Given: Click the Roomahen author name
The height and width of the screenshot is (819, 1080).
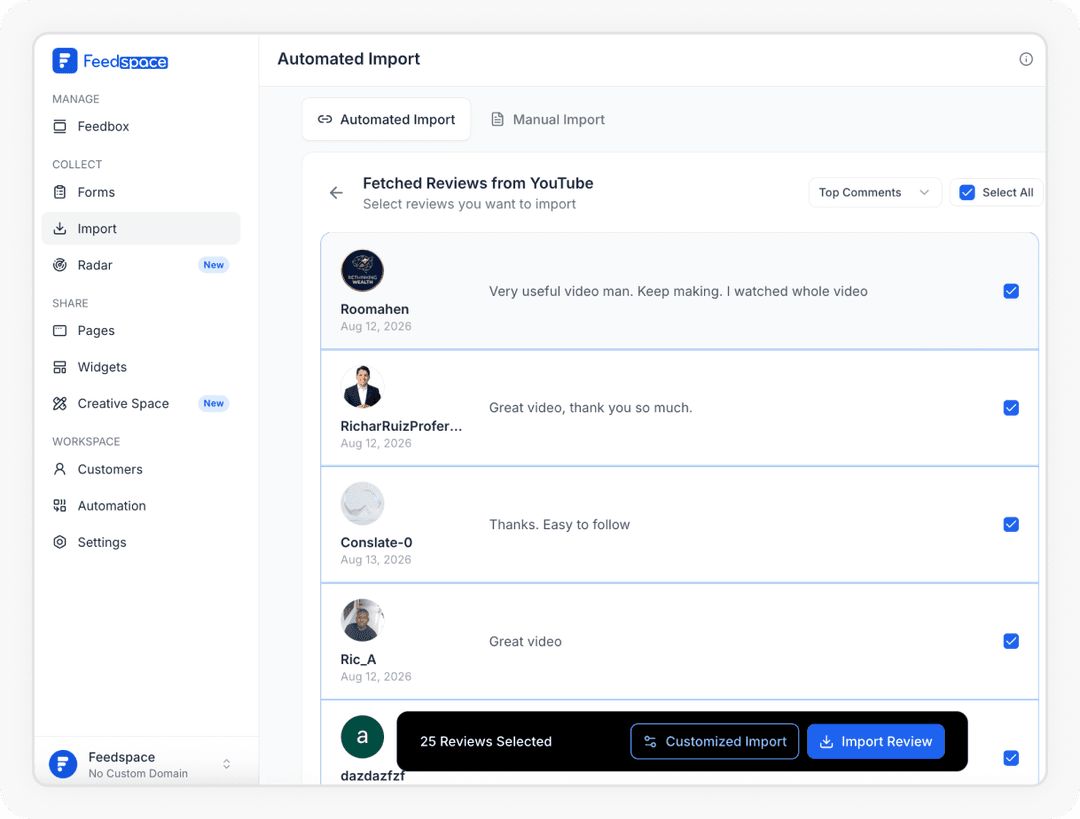Looking at the screenshot, I should click(x=375, y=309).
